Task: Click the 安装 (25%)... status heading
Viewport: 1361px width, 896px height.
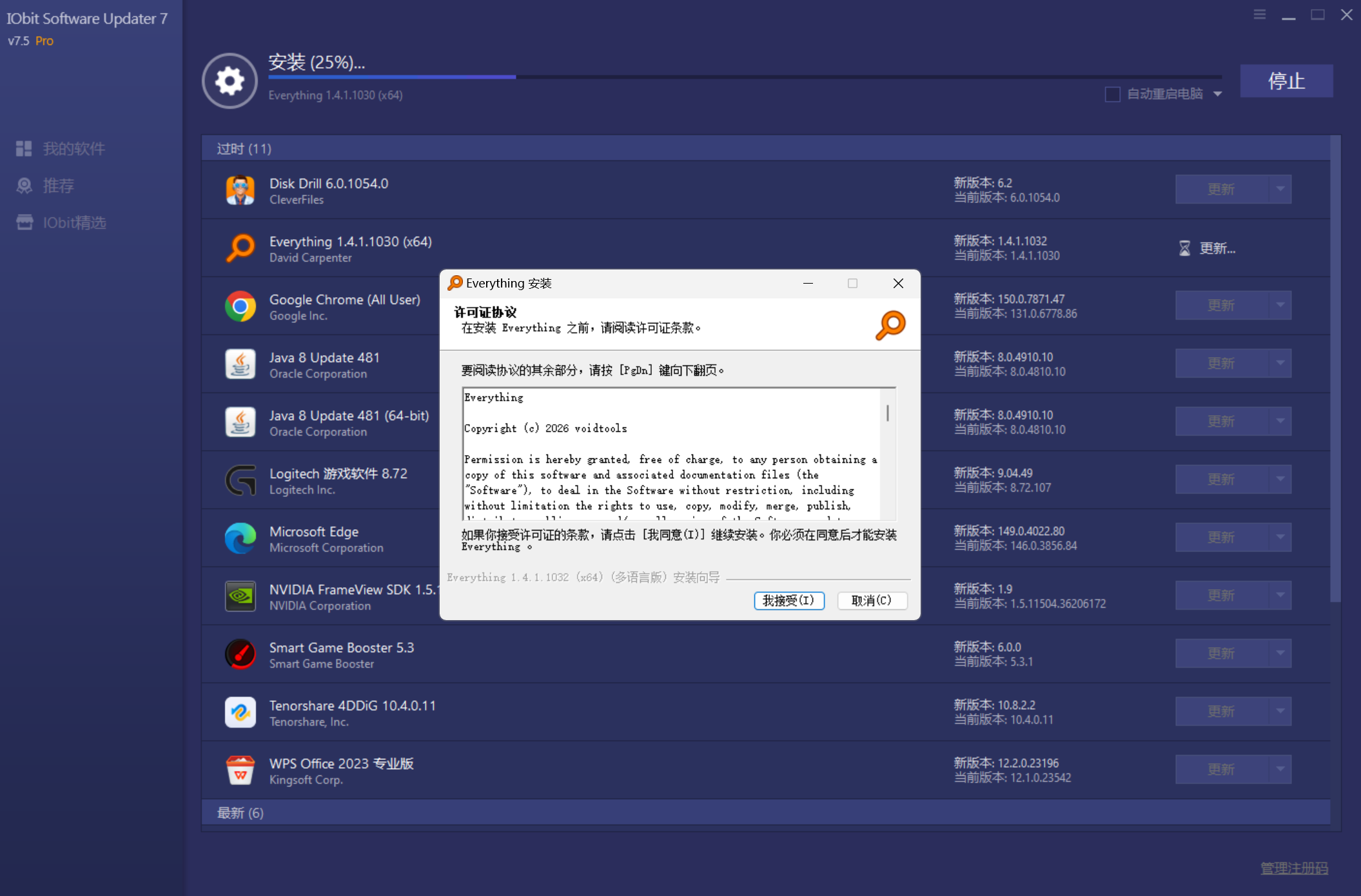Action: point(317,63)
